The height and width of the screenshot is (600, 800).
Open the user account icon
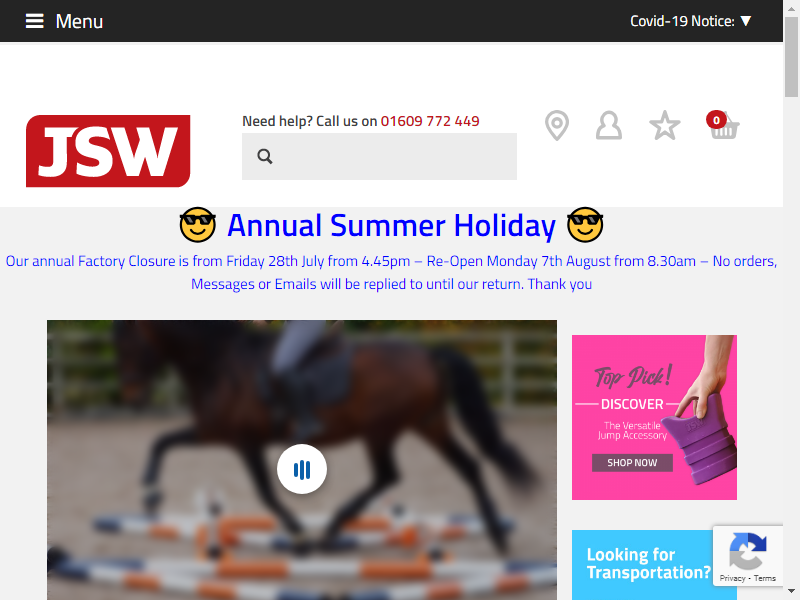(x=609, y=125)
